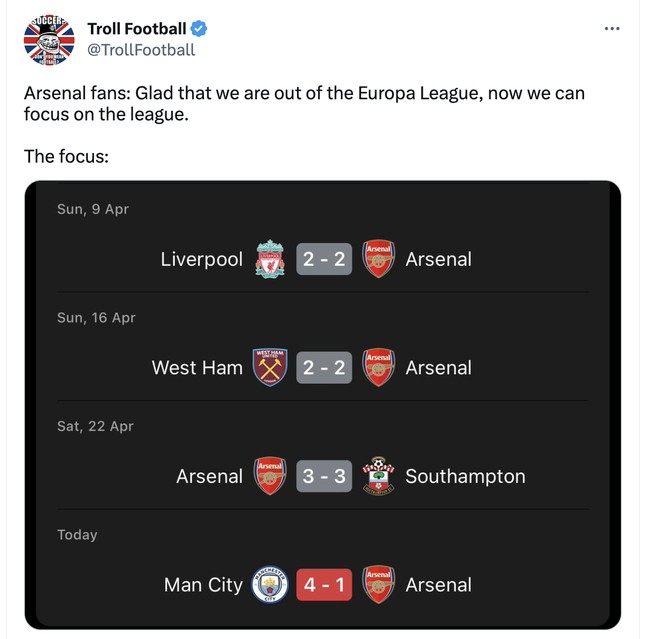Click the West Ham club crest
The width and height of the screenshot is (650, 639).
click(270, 368)
